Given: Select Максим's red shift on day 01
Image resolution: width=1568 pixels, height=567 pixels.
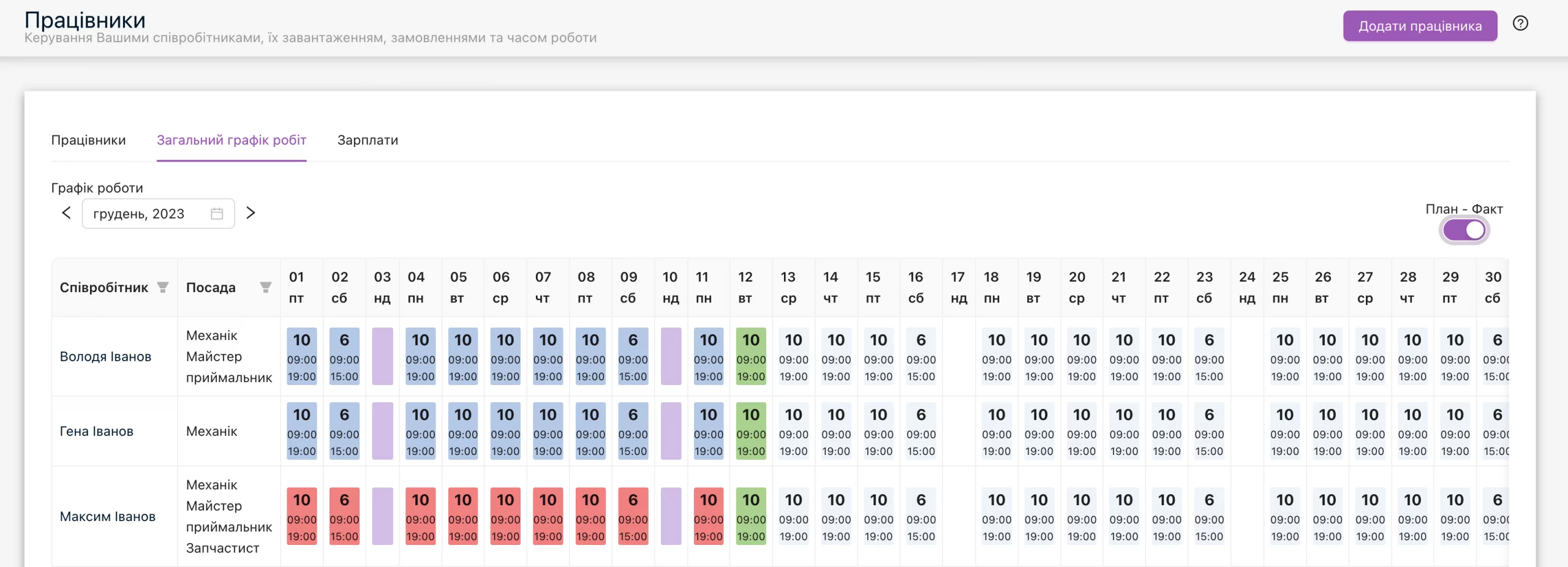Looking at the screenshot, I should click(x=302, y=516).
